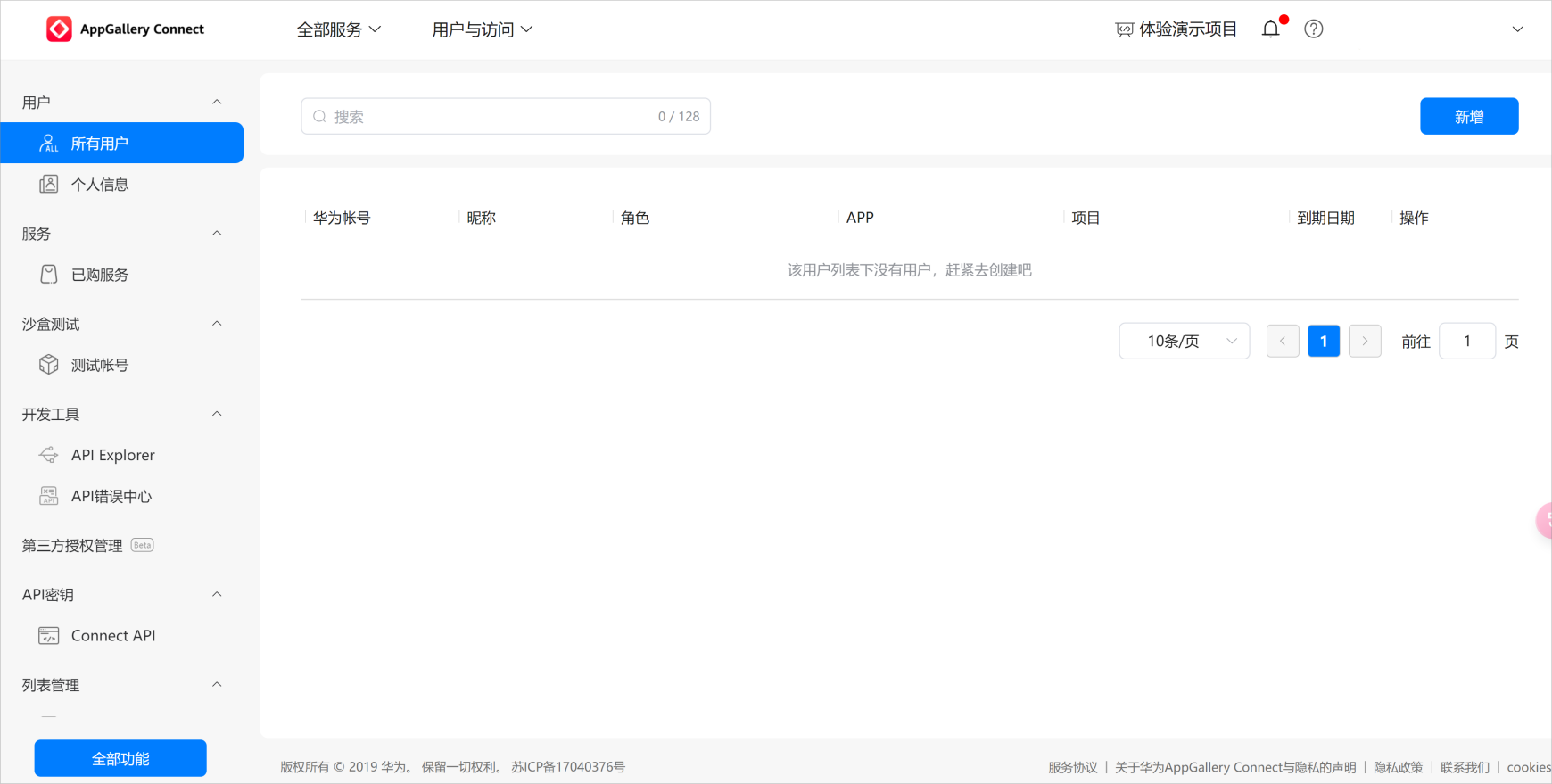Click the 昵称 column header
1552x784 pixels.
click(x=482, y=218)
